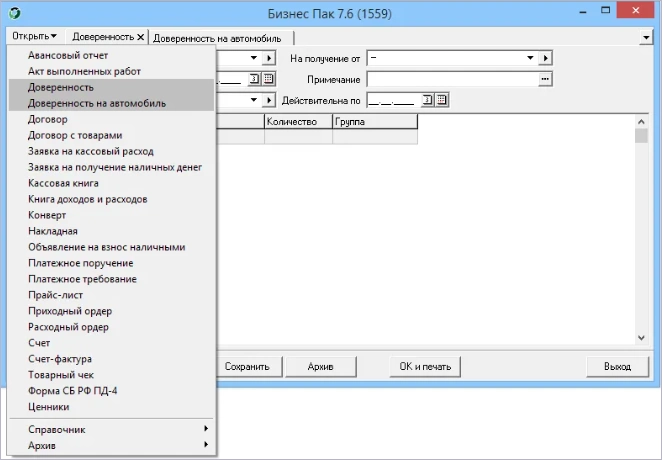Click the Бизнес Пак icon in title bar
Image resolution: width=662 pixels, height=460 pixels.
coord(14,13)
